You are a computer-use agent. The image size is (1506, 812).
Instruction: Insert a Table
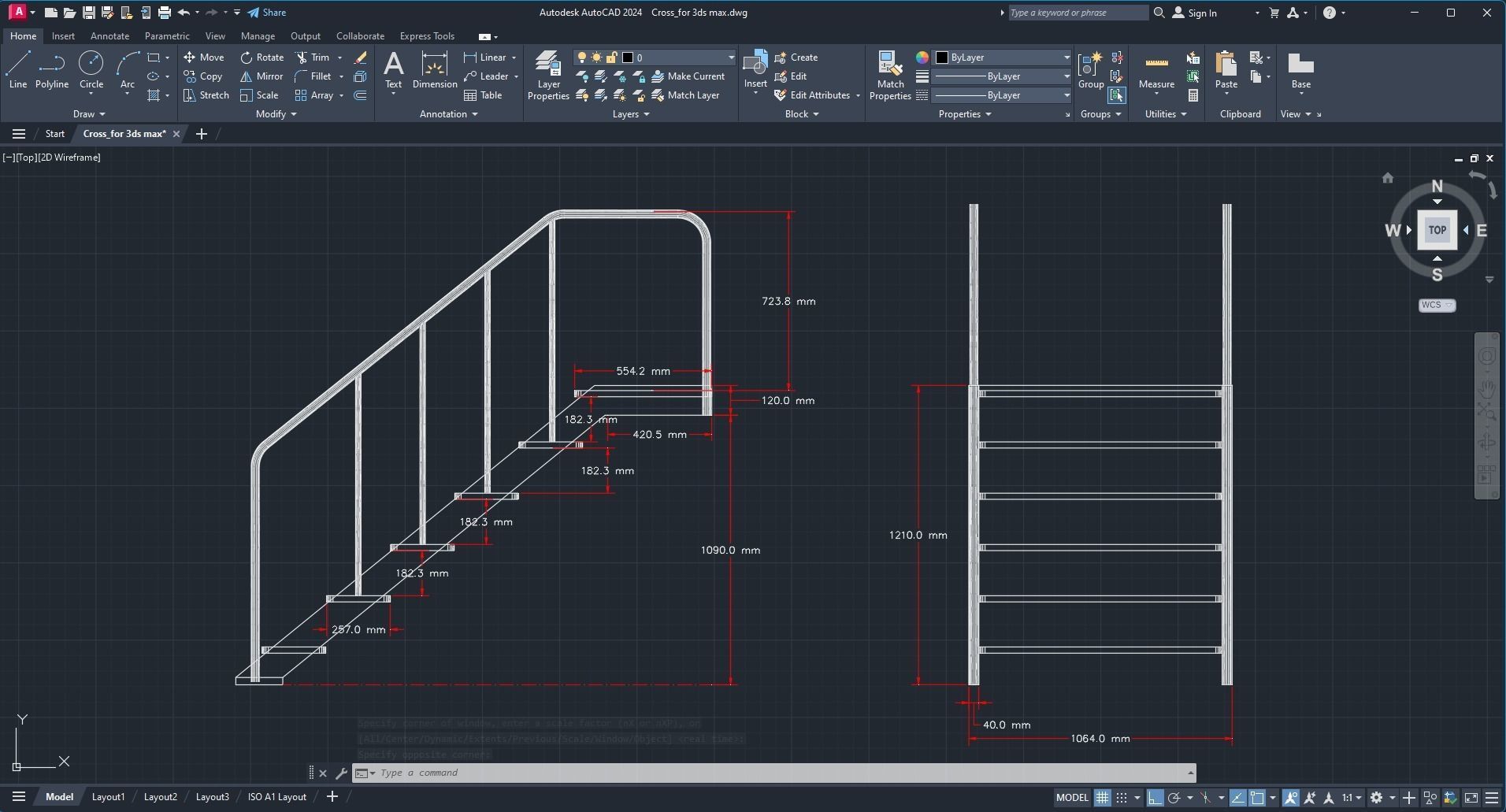tap(483, 95)
